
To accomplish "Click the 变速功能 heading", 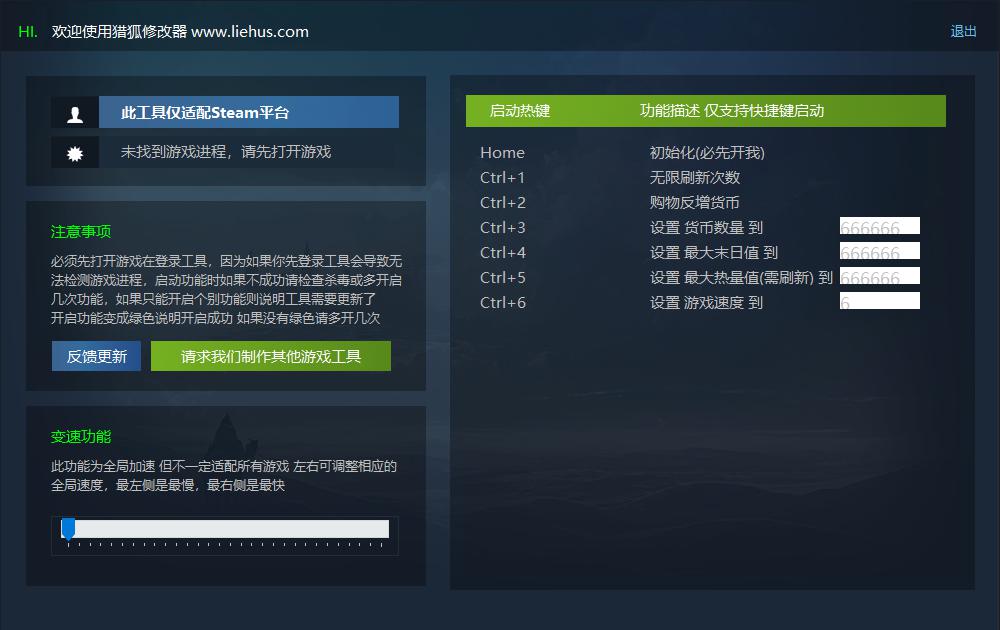I will 81,437.
